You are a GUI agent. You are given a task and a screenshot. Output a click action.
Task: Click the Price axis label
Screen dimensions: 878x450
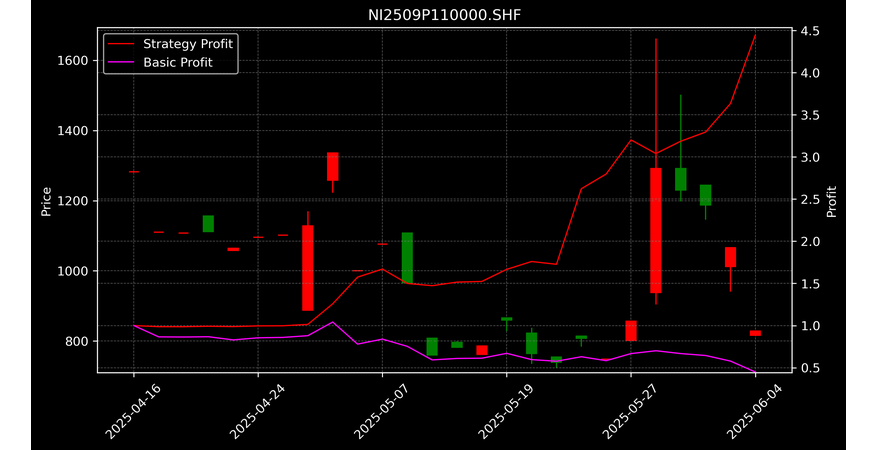tap(46, 201)
